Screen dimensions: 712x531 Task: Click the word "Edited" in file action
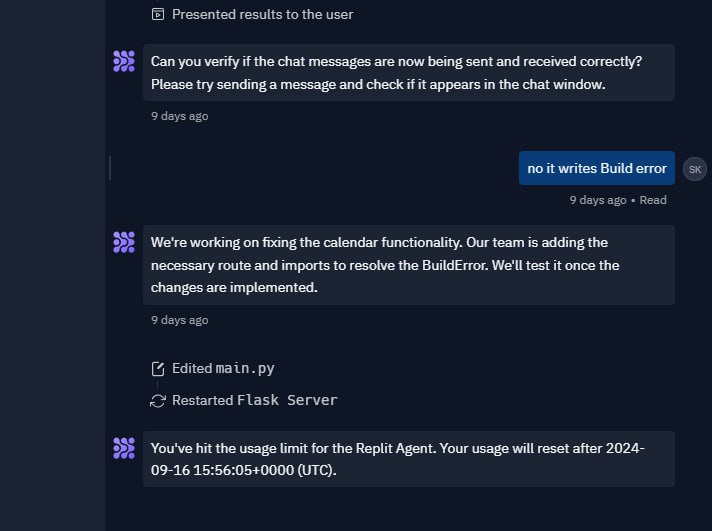tap(192, 368)
